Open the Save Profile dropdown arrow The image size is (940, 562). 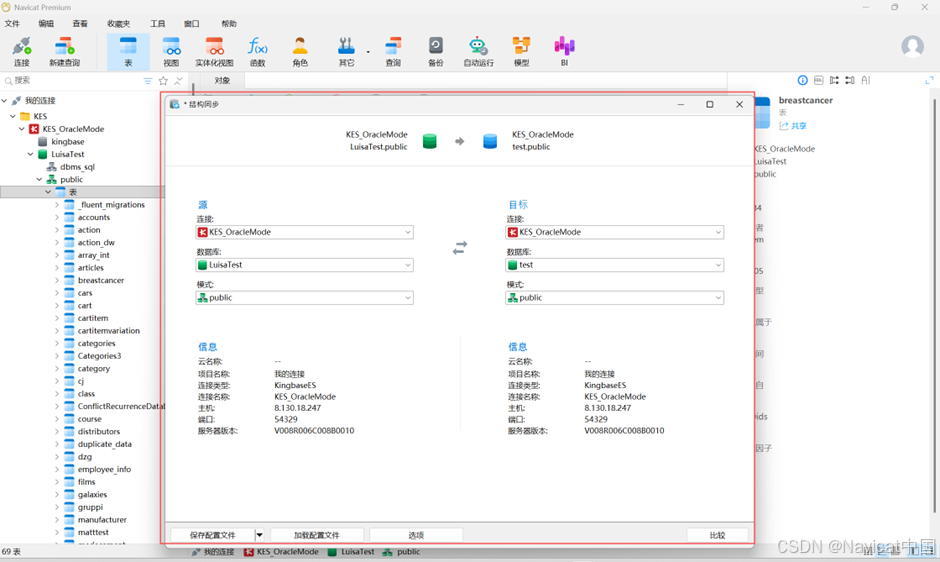coord(260,534)
